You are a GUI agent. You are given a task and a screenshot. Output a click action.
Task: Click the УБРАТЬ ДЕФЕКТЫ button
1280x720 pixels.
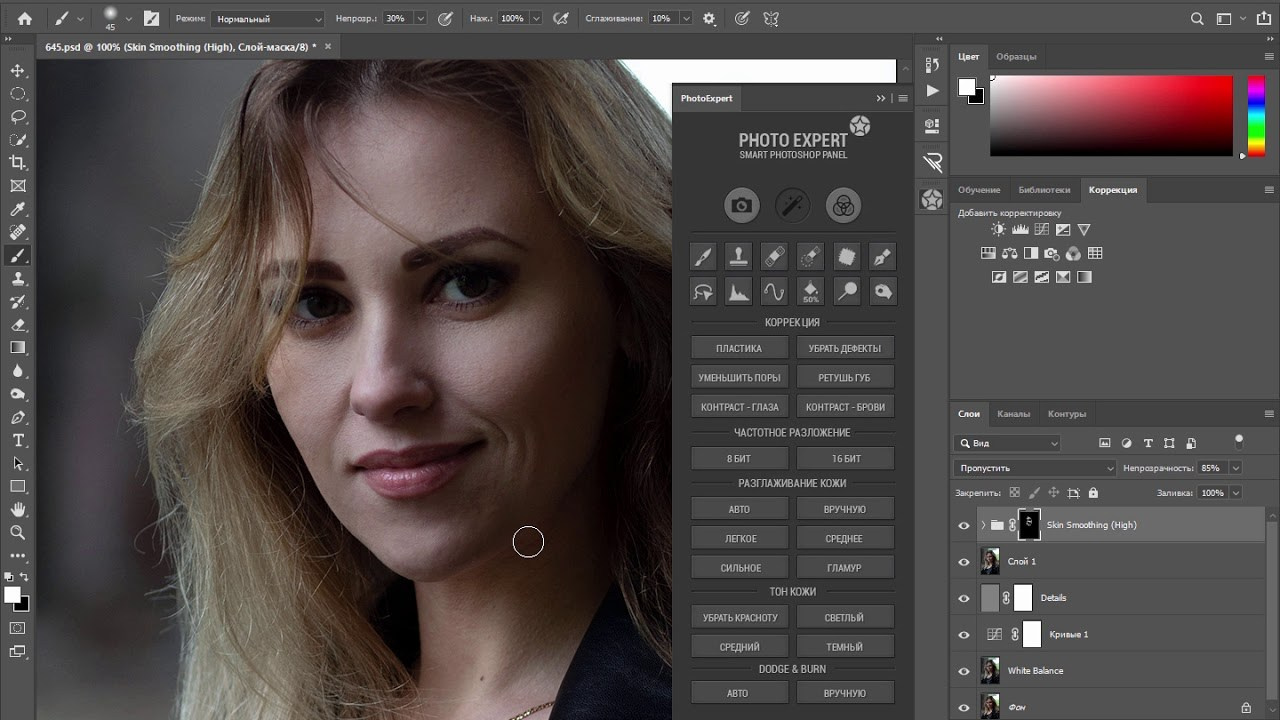(x=845, y=349)
